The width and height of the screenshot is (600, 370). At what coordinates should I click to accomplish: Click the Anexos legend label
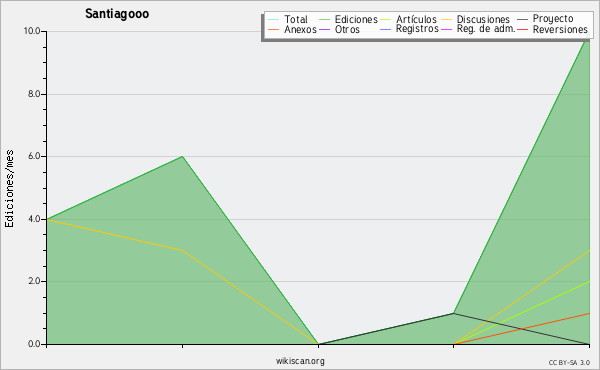point(300,29)
